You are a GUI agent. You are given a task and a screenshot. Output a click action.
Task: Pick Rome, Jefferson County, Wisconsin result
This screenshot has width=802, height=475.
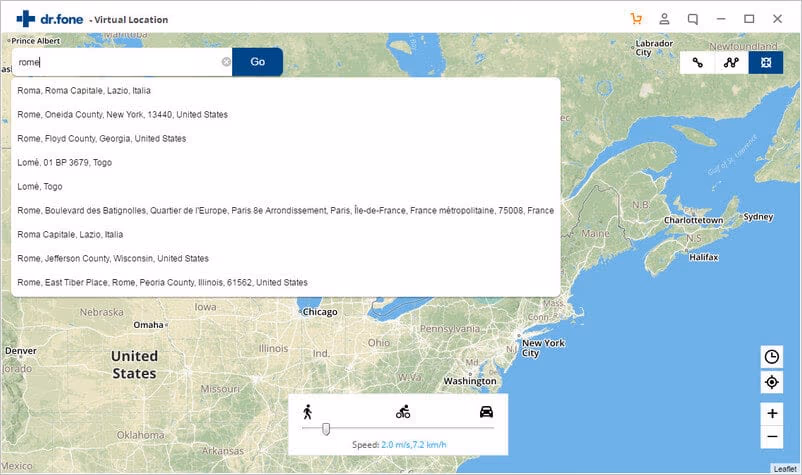(114, 258)
